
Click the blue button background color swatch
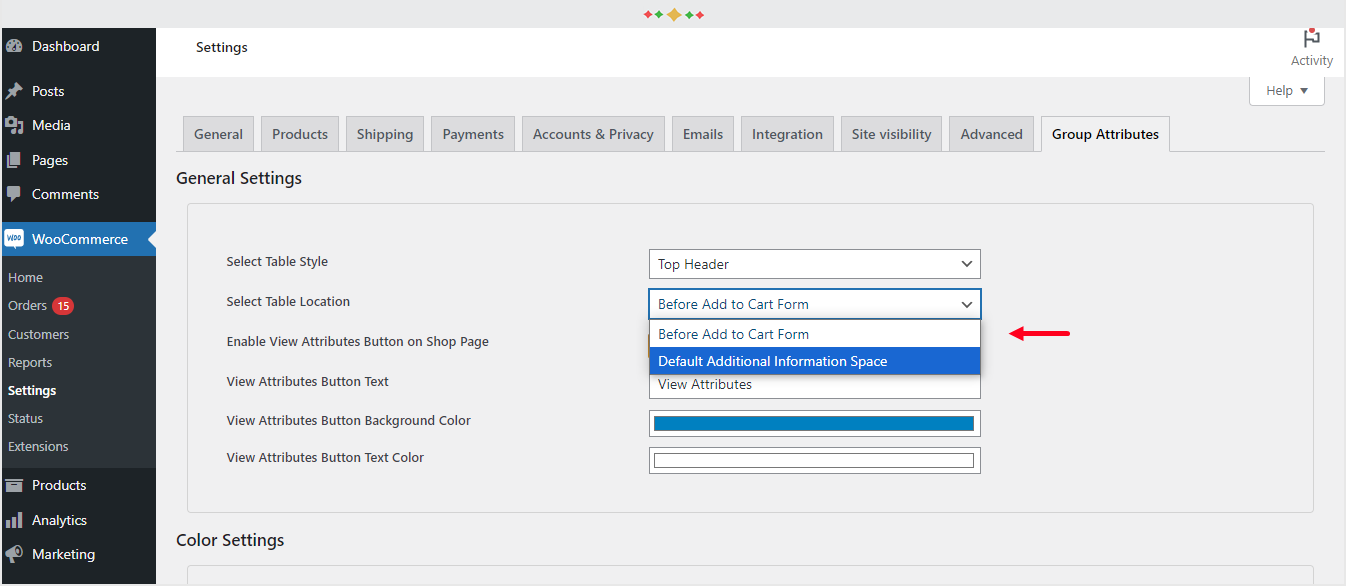(812, 422)
